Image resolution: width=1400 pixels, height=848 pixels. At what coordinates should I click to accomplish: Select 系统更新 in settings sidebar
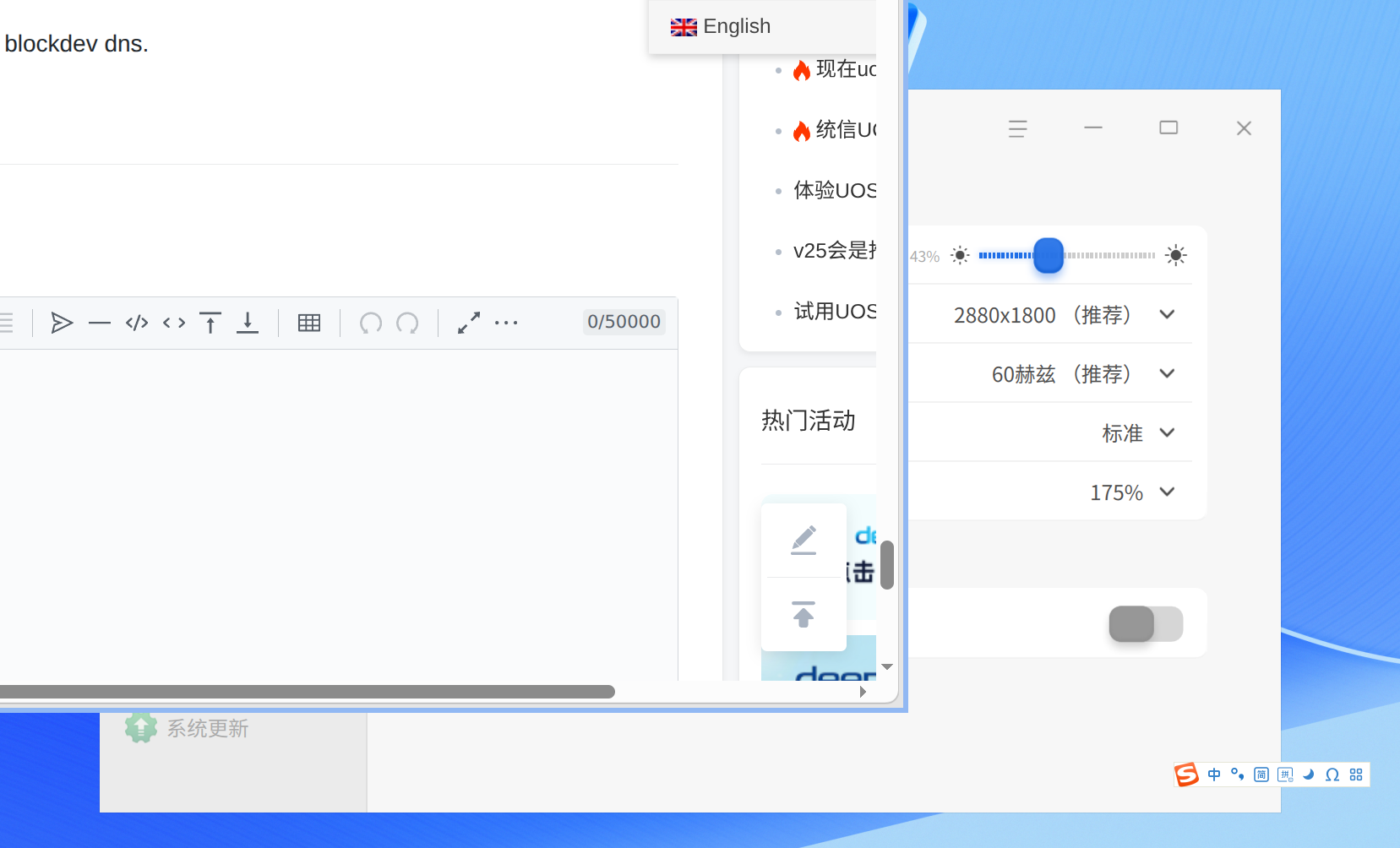(x=187, y=728)
